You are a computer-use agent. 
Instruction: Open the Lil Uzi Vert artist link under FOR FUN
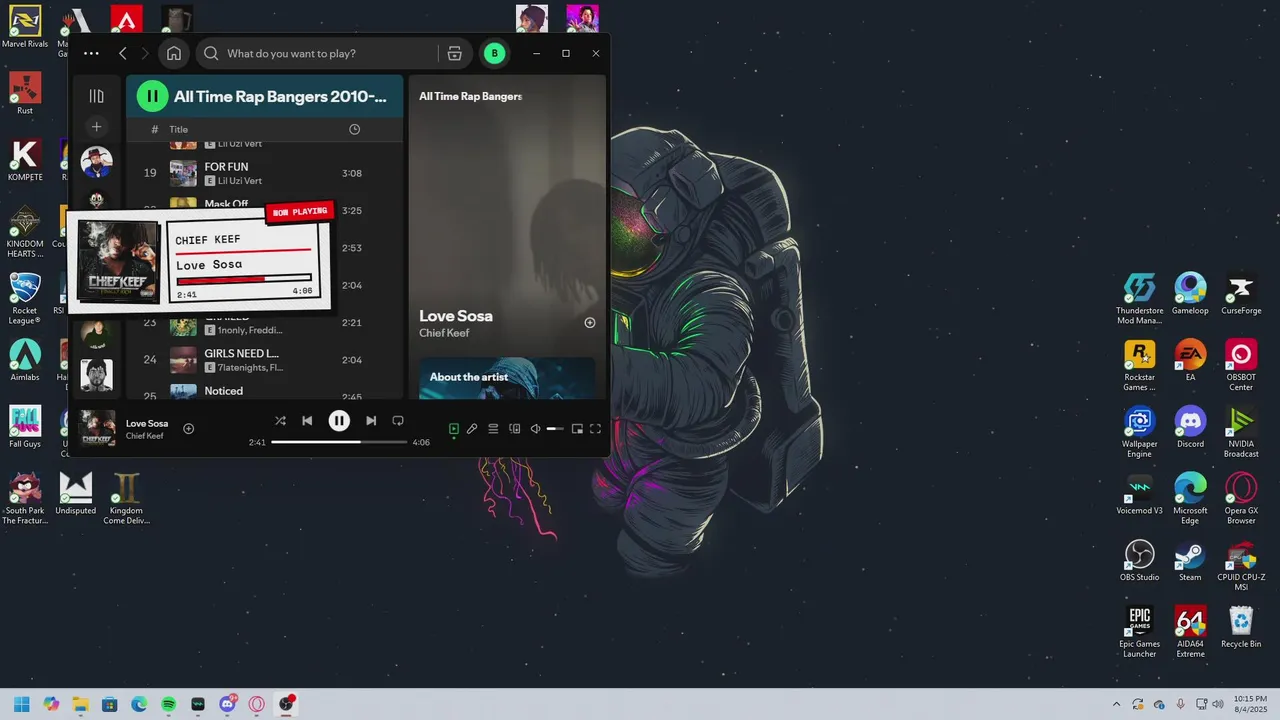point(239,181)
